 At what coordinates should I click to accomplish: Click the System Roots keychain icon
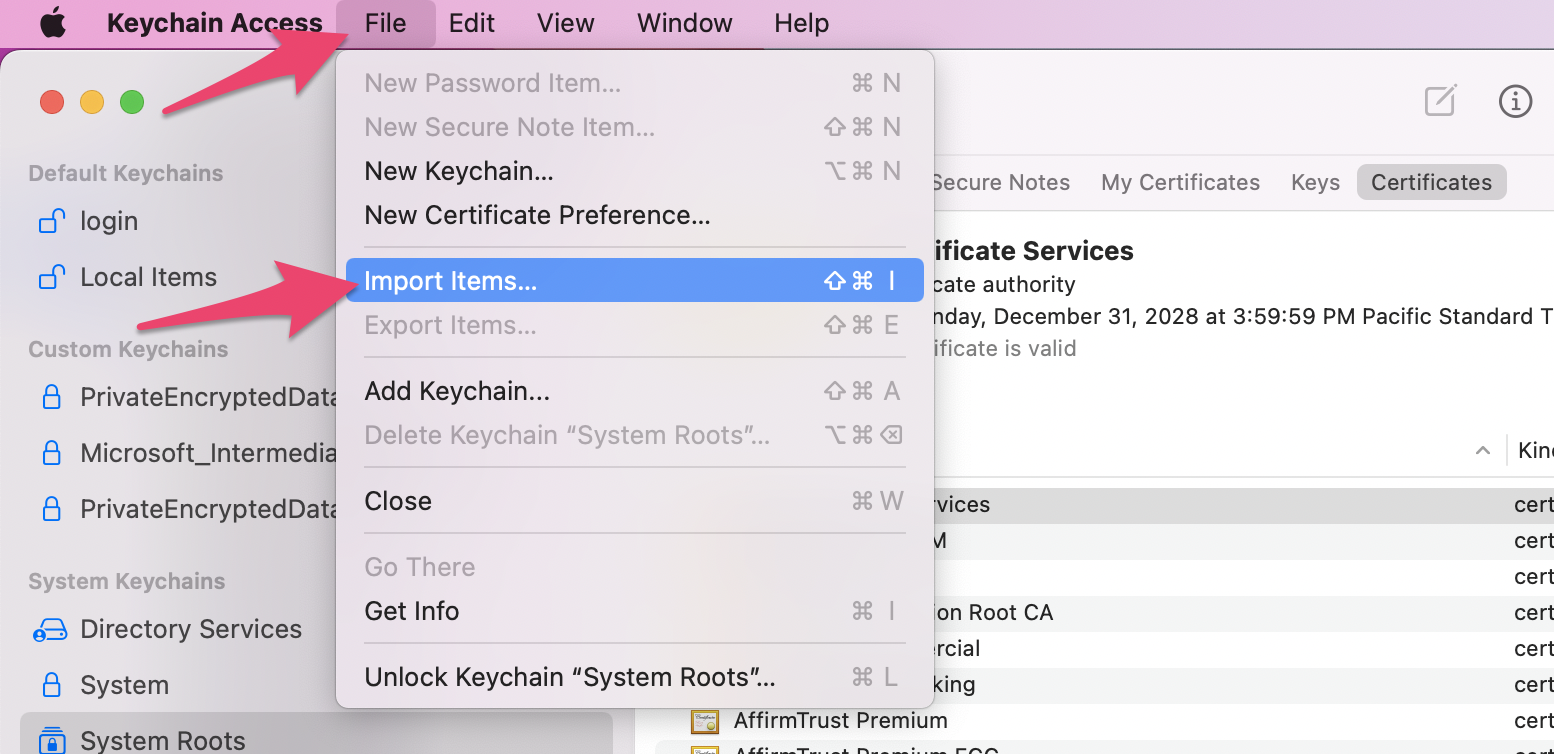click(x=51, y=740)
